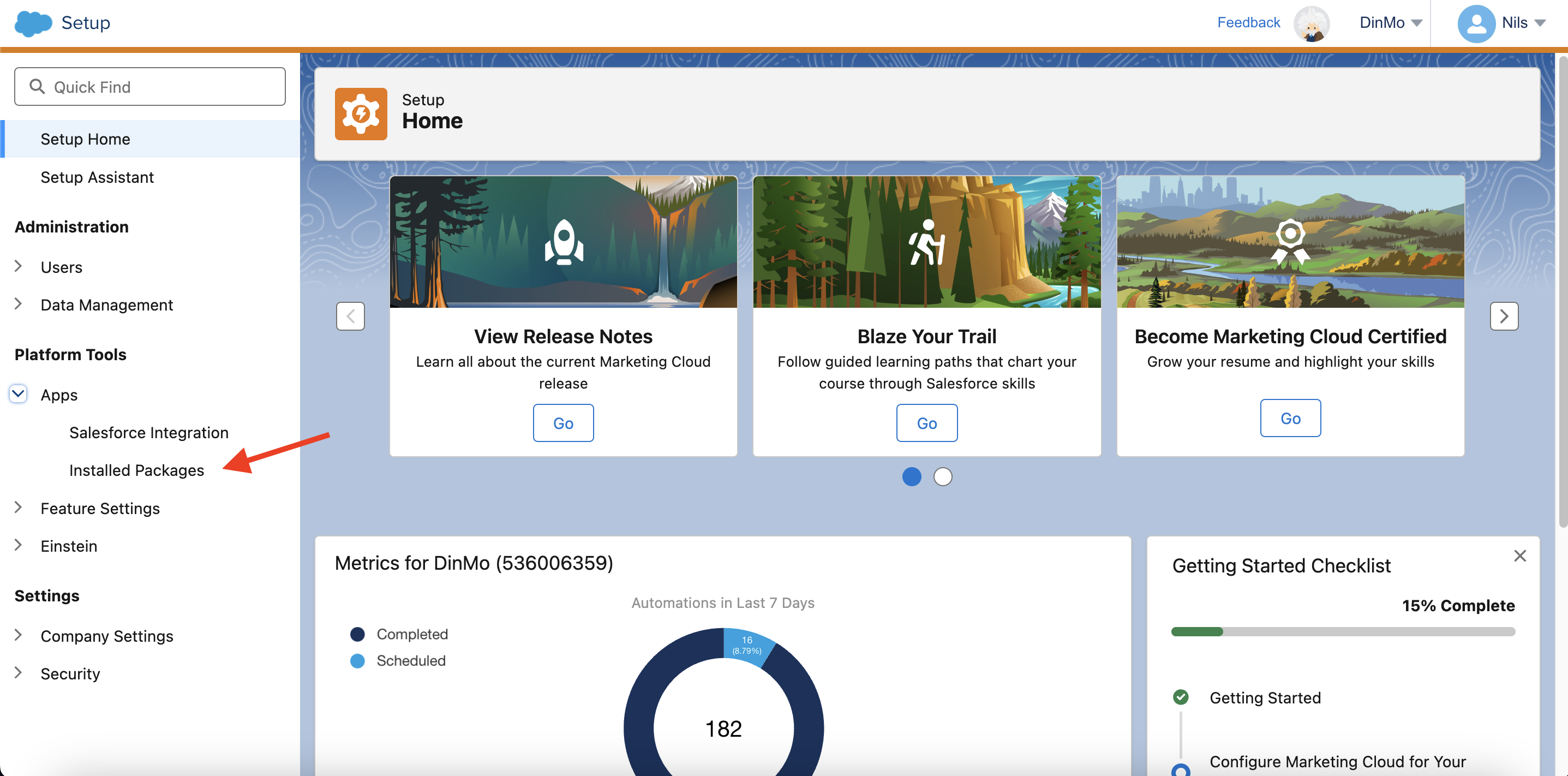Collapse the Apps section
This screenshot has height=776, width=1568.
(18, 395)
